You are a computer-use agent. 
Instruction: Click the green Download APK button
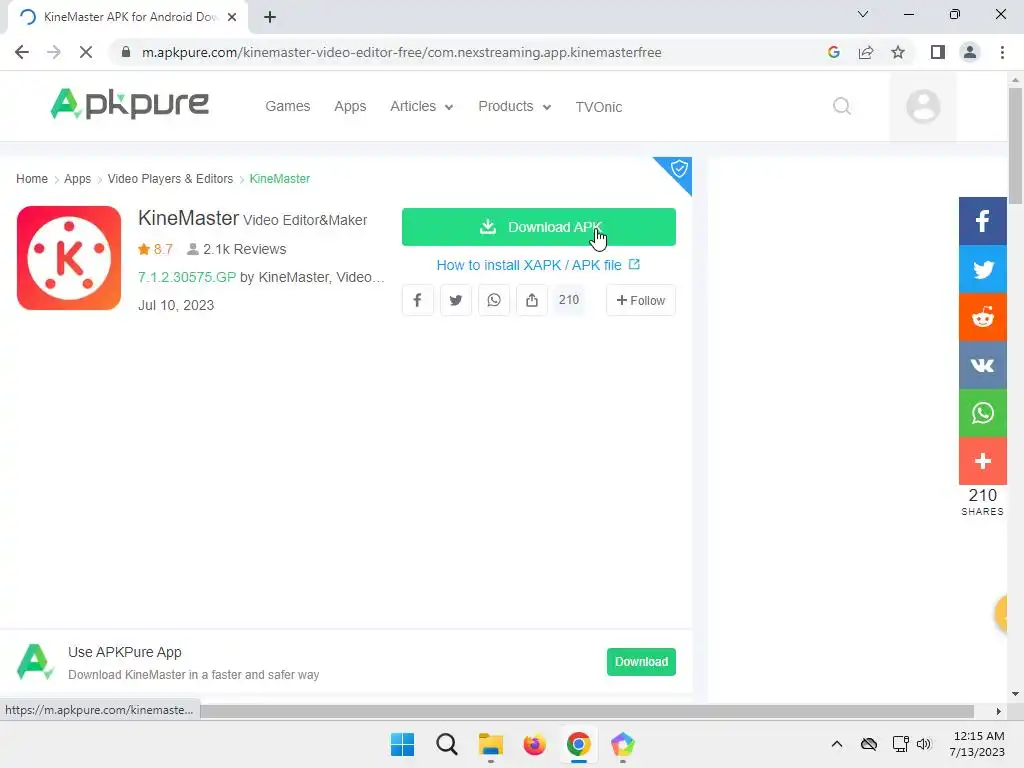click(x=539, y=227)
